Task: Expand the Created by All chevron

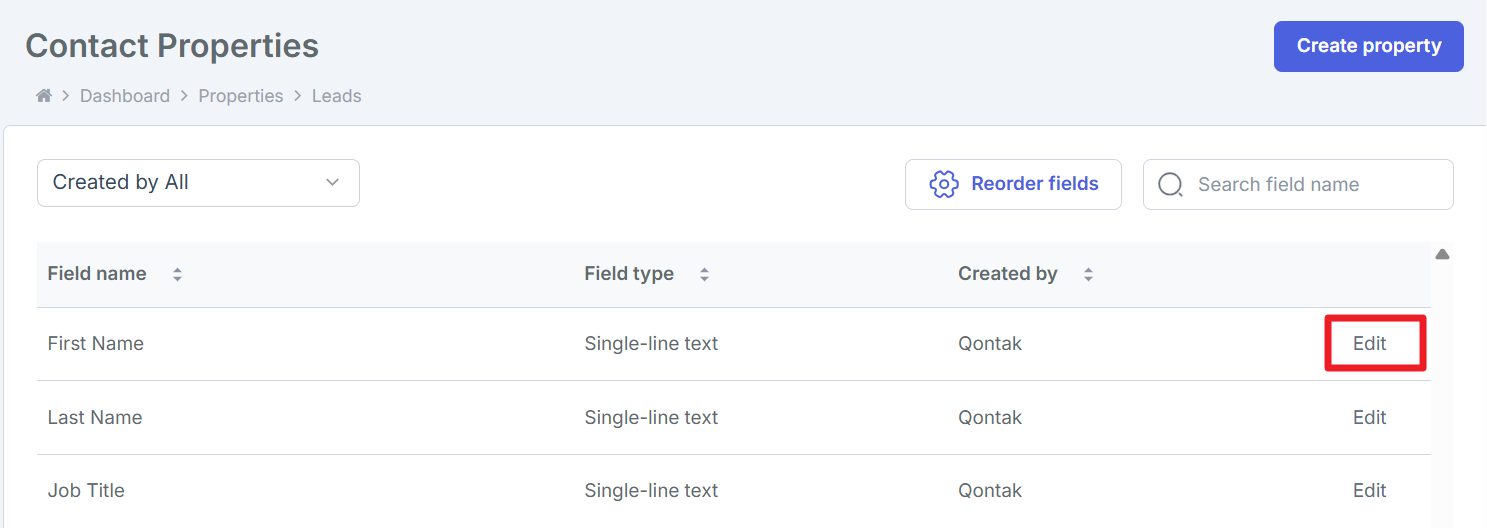Action: click(333, 183)
